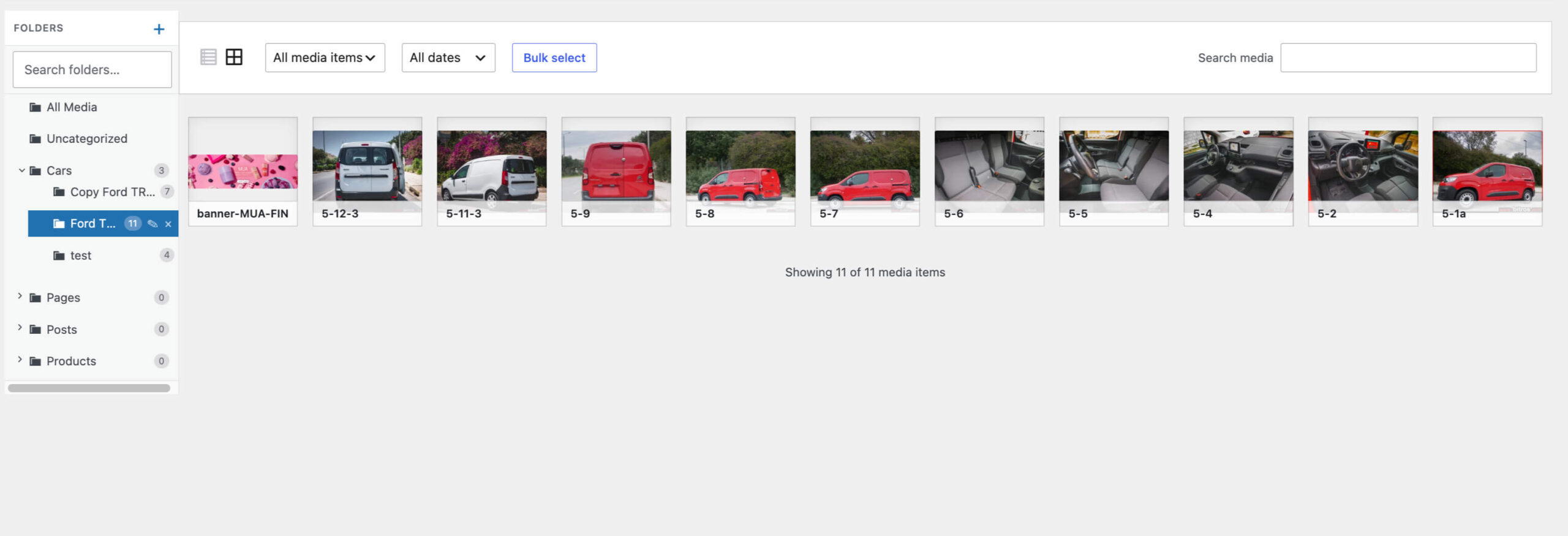Image resolution: width=1568 pixels, height=536 pixels.
Task: Open the 5-1a thumbnail
Action: 1487,172
